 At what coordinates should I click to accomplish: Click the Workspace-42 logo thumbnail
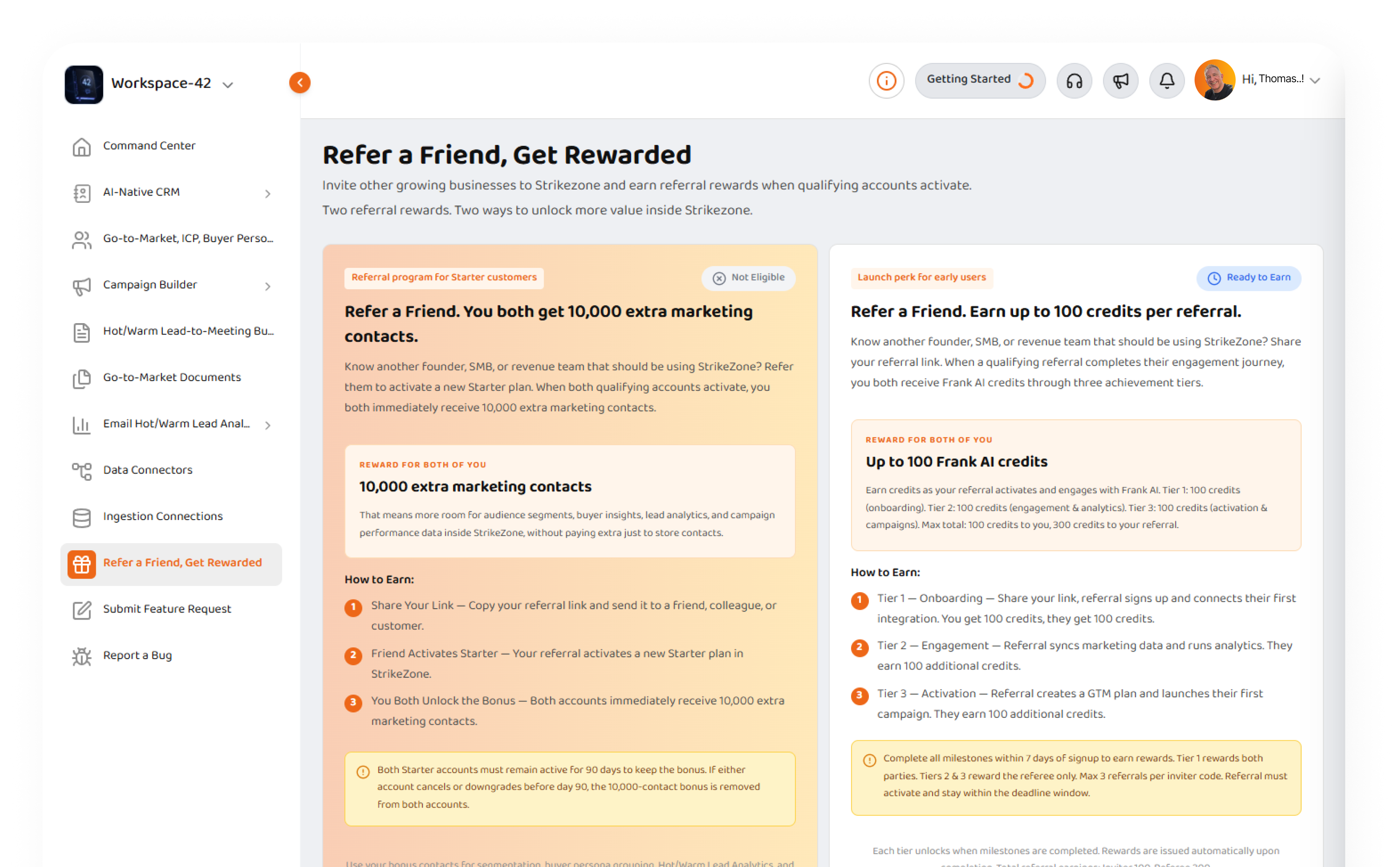point(84,84)
